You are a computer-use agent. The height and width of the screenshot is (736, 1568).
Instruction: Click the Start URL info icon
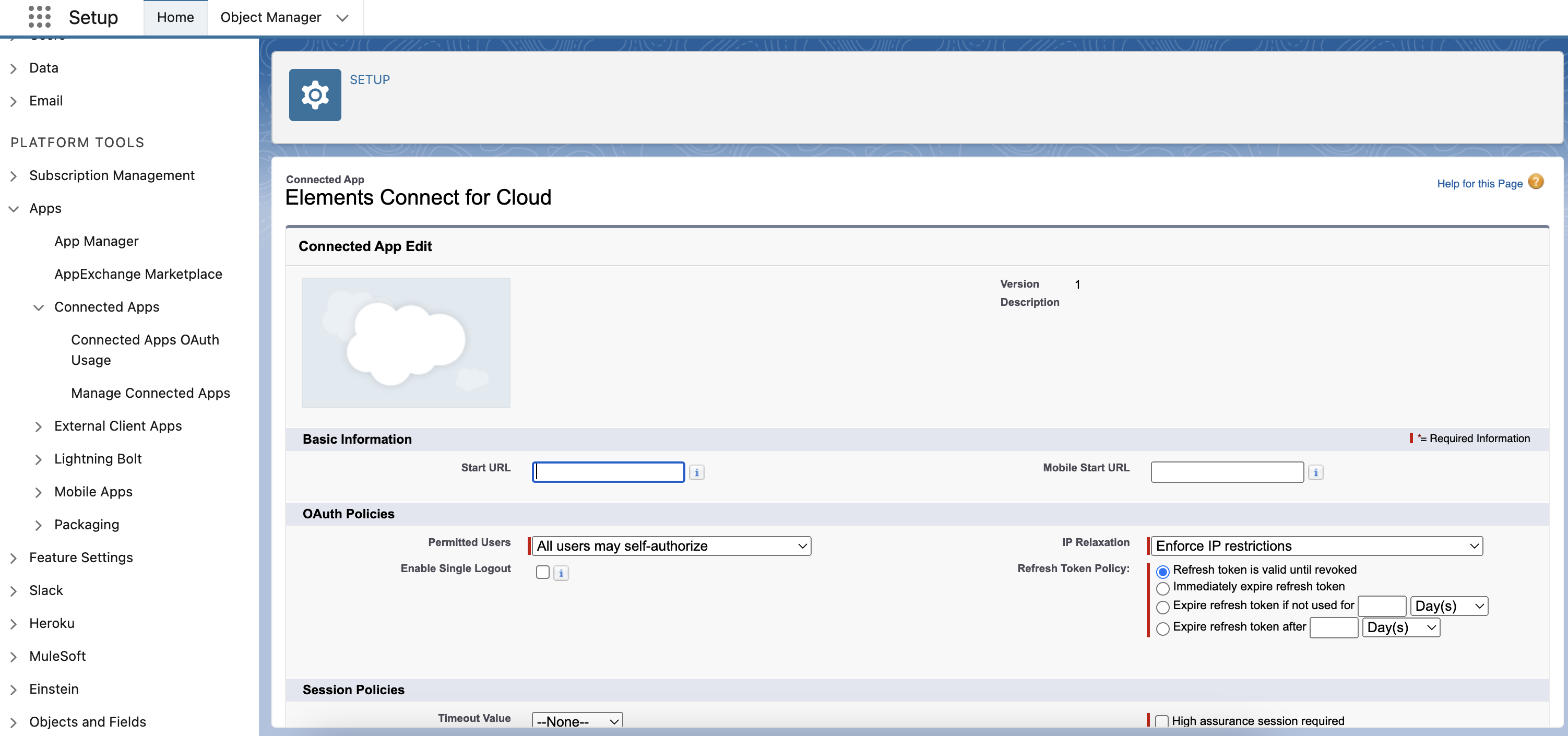point(696,472)
